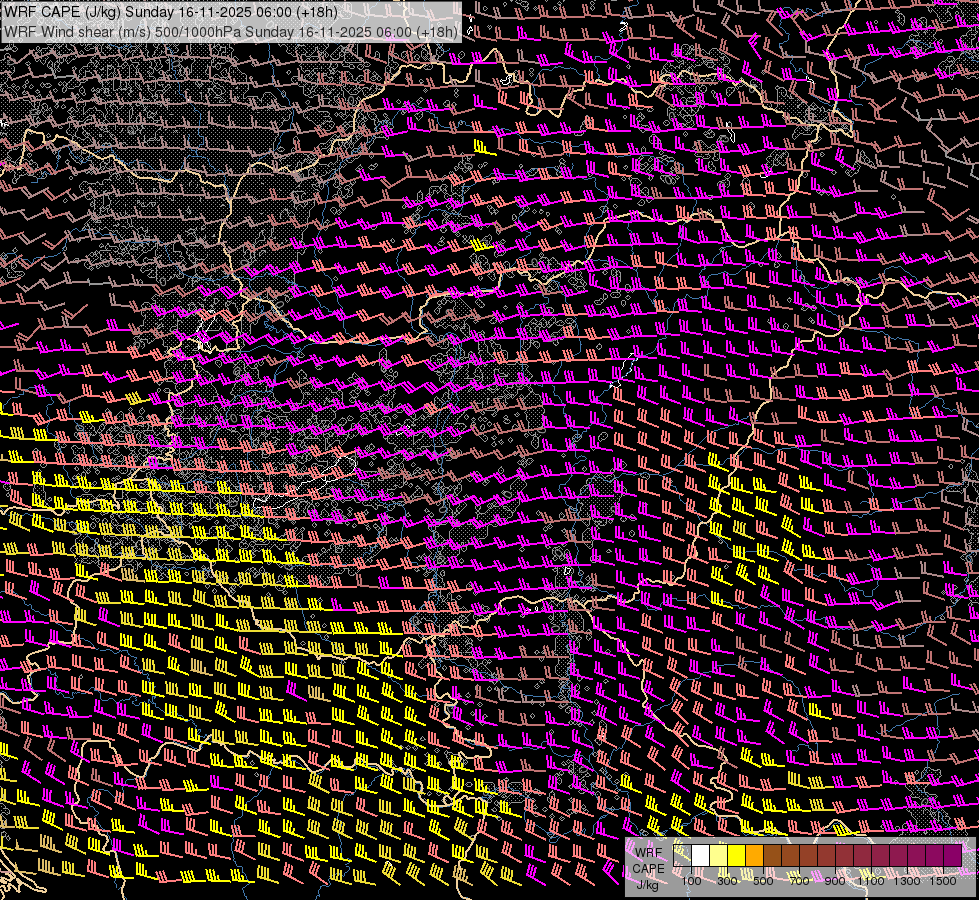
Task: Click the CAPE word in the legend box
Action: tap(647, 868)
